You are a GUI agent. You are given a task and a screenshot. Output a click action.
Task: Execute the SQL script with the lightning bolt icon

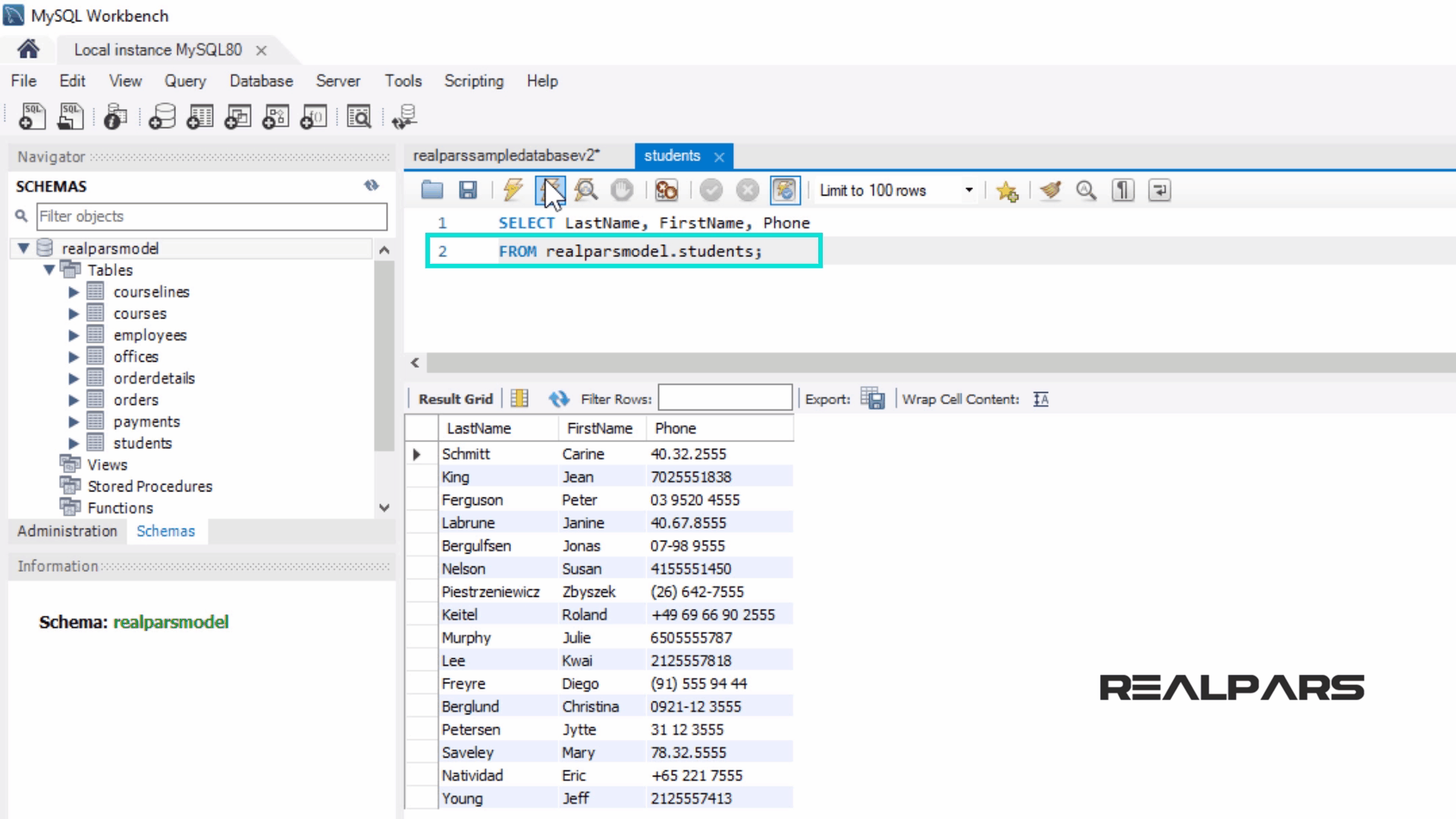click(x=510, y=190)
